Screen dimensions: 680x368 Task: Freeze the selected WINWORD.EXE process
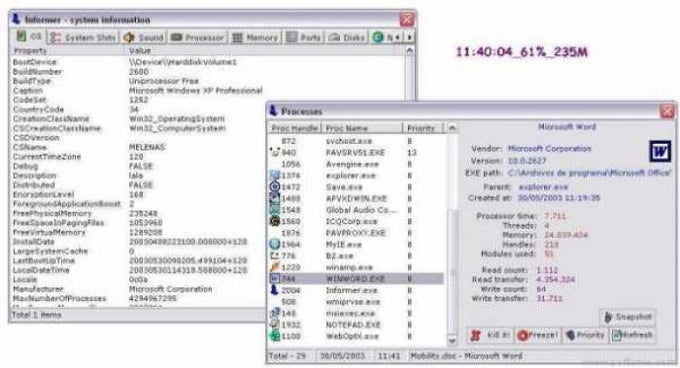click(538, 335)
